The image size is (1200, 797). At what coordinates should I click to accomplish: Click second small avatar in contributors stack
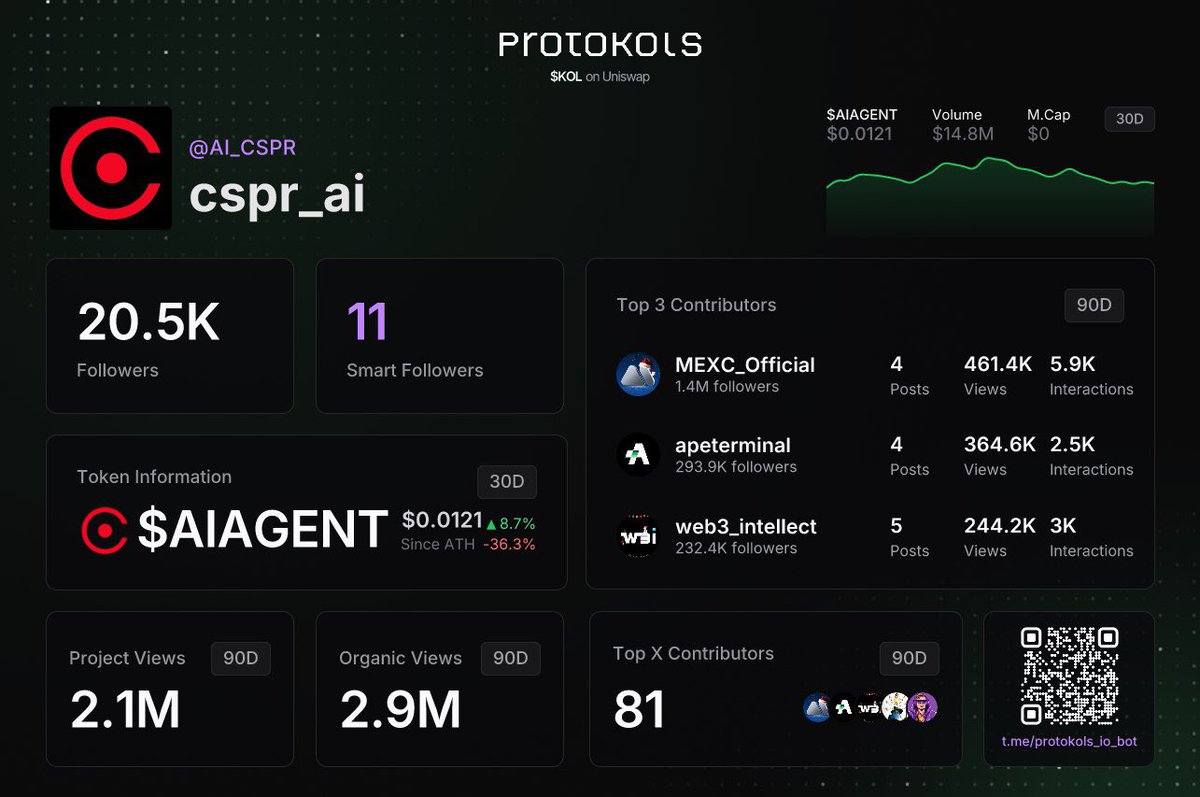(x=844, y=708)
